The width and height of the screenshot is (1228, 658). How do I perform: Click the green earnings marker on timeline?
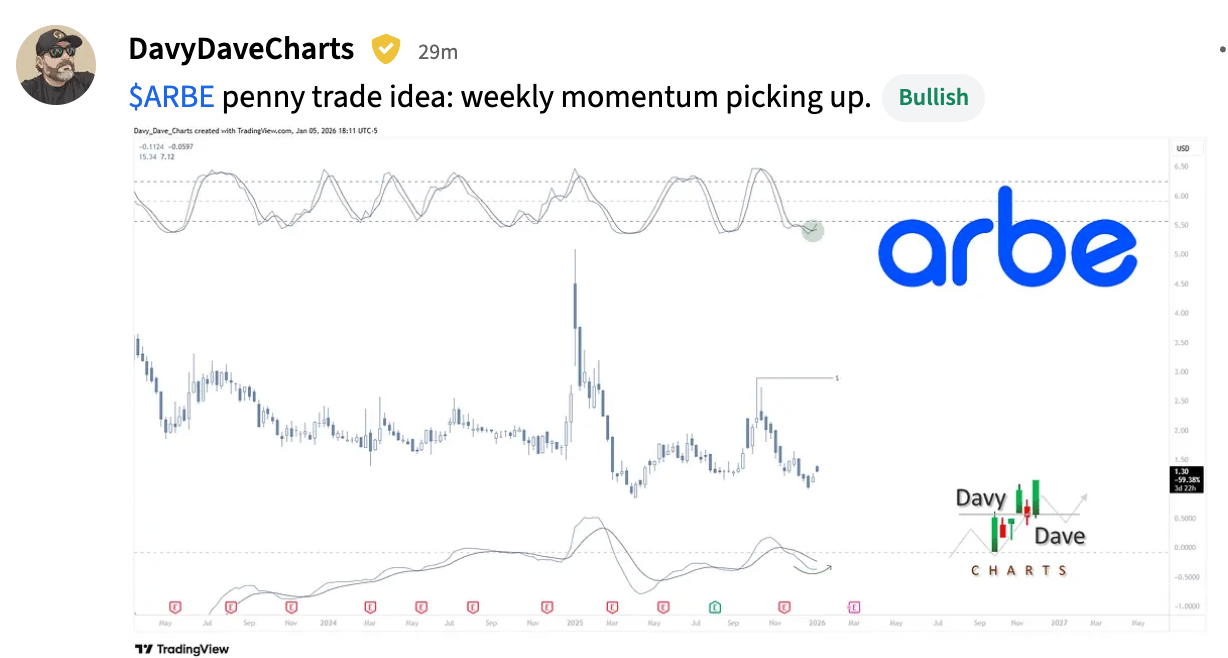pyautogui.click(x=715, y=606)
